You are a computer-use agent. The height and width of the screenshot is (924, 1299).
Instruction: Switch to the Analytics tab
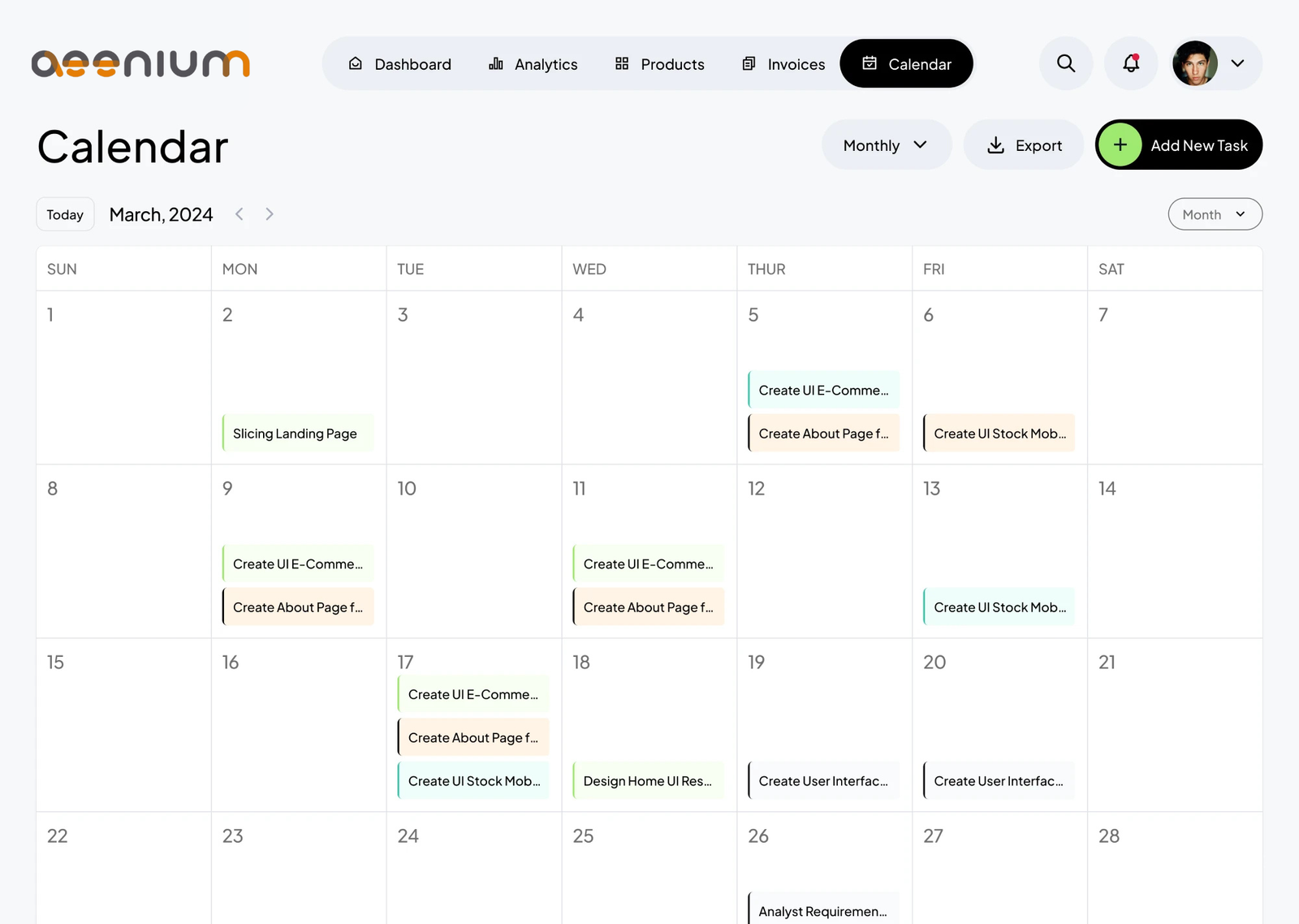click(x=533, y=64)
